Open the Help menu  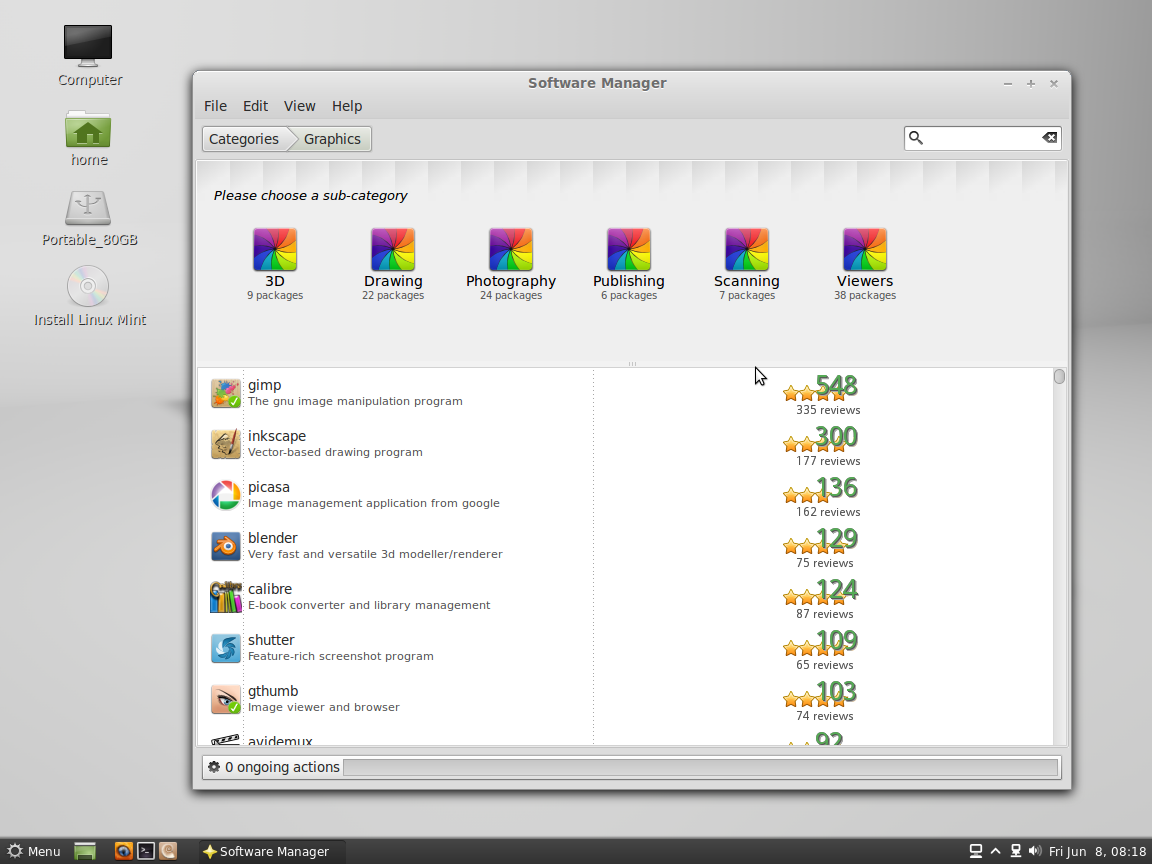coord(347,106)
